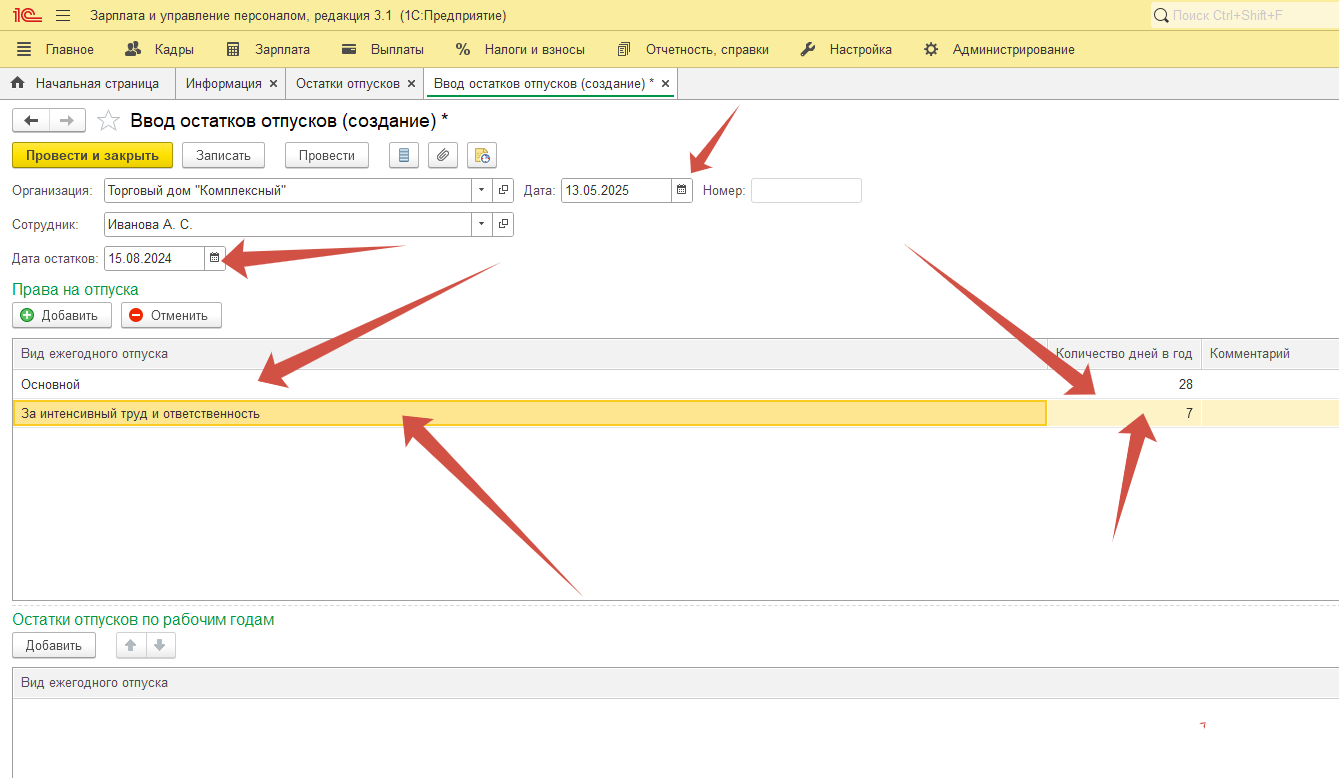1339x778 pixels.
Task: Switch to the Остатки отпусков tab
Action: [347, 84]
